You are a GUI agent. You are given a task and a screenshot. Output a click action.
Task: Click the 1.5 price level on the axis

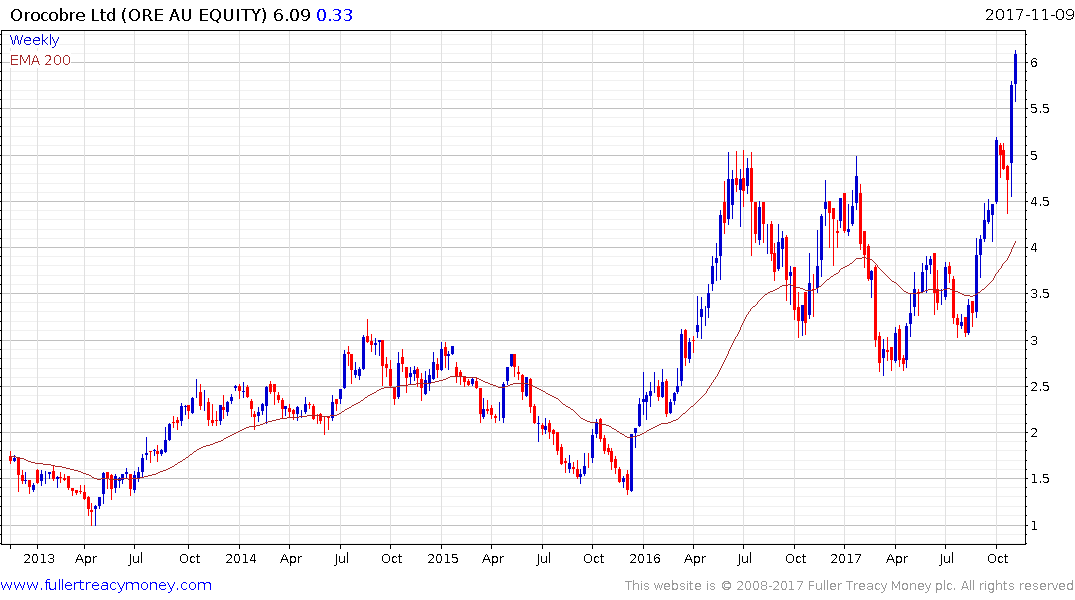[1040, 479]
